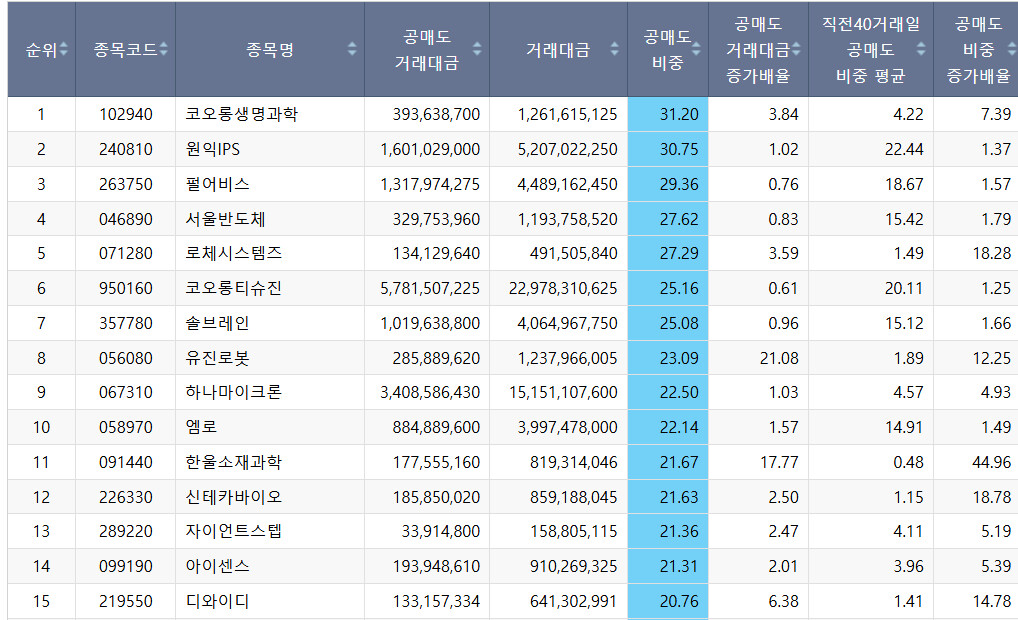
Task: Select stock name 로체시스템즈
Action: (234, 253)
